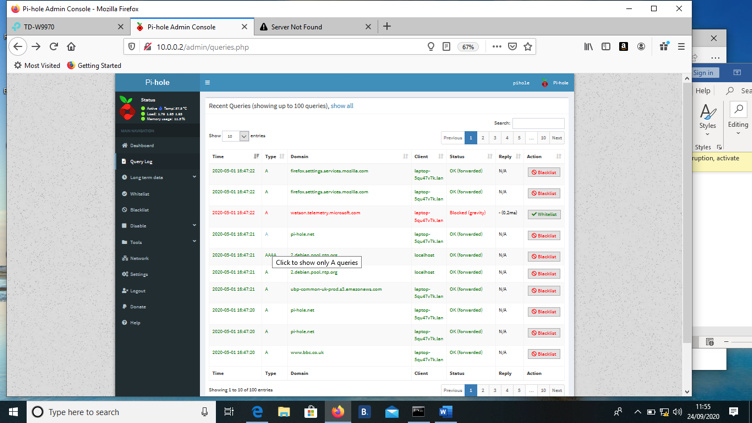Toggle the Pi-hole sidebar hamburger menu
752x423 pixels.
click(207, 83)
